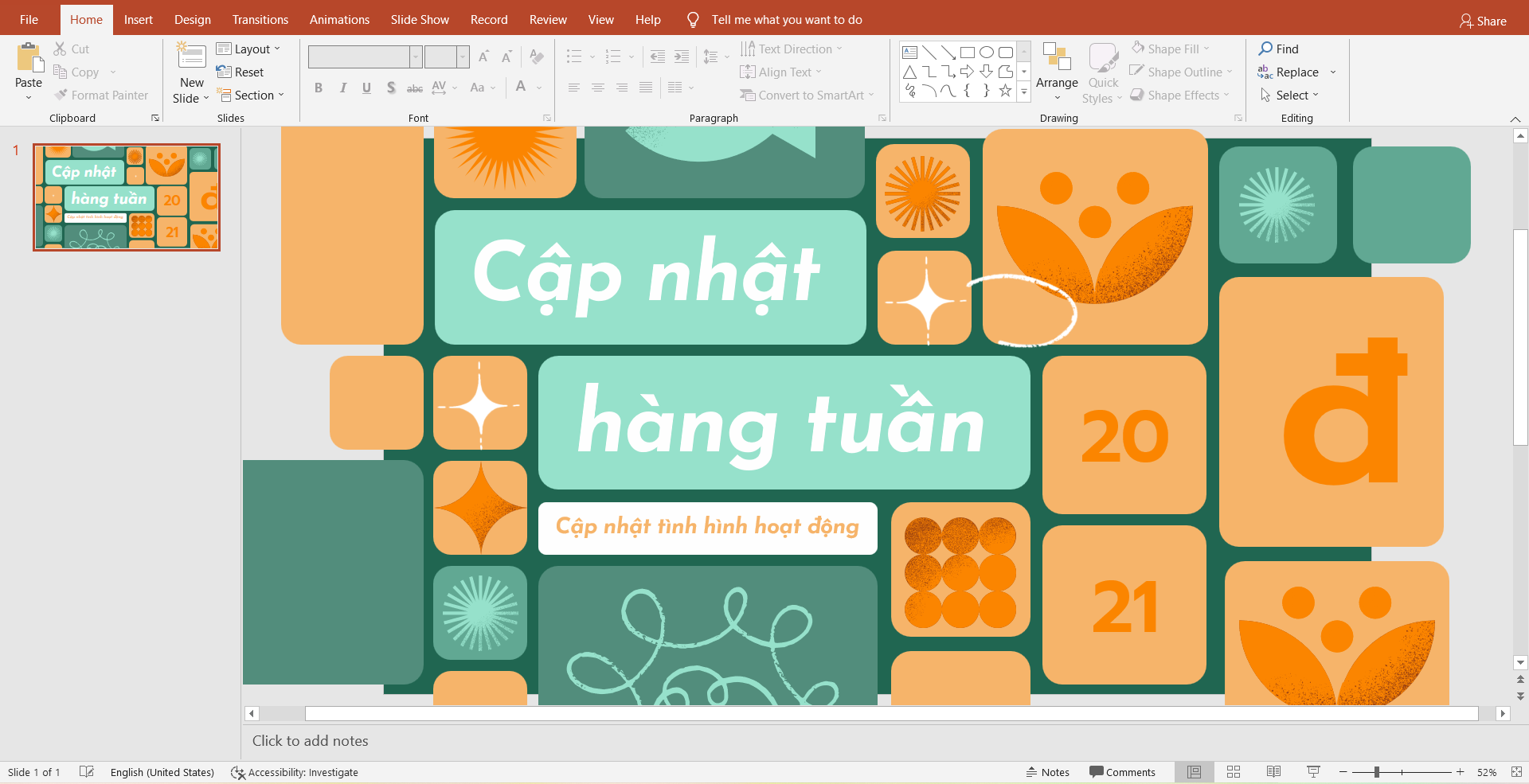This screenshot has width=1529, height=784.
Task: Open the Select dropdown in Editing
Action: [x=1289, y=95]
